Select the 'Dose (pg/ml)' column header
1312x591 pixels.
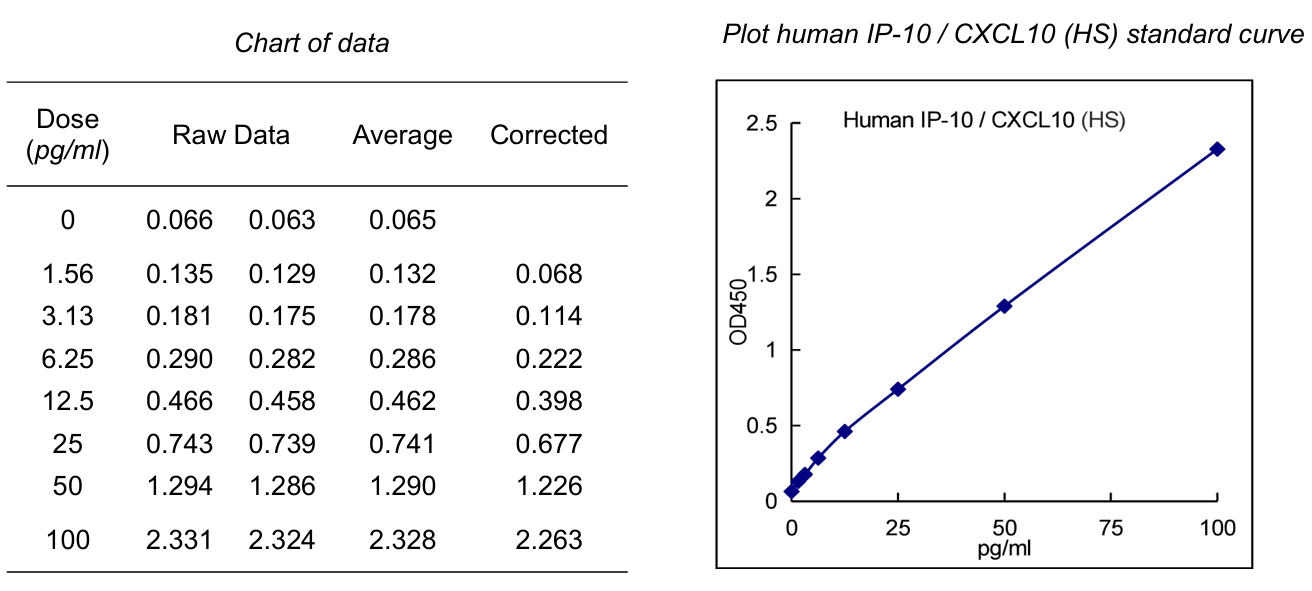click(68, 135)
